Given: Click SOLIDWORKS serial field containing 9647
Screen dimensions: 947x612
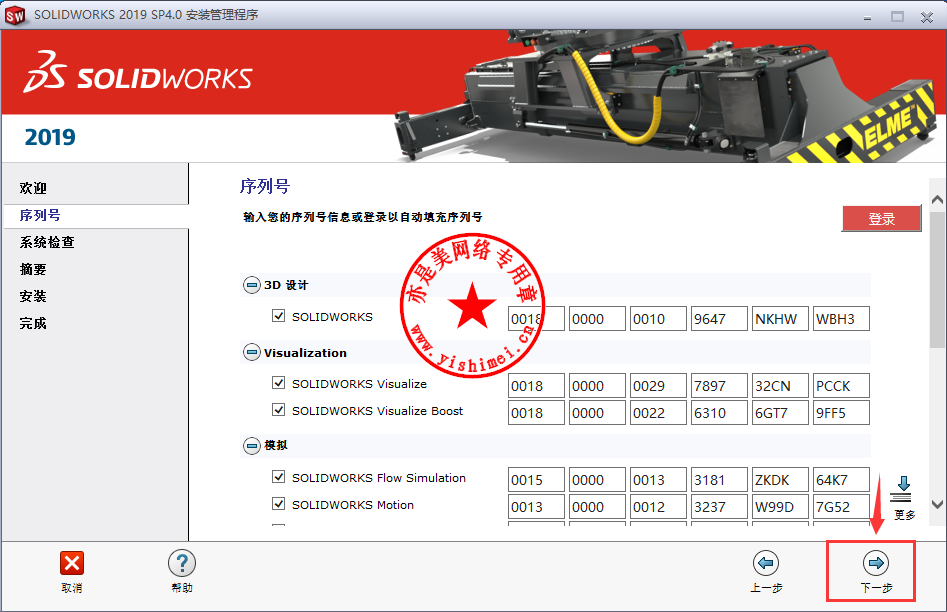Looking at the screenshot, I should 719,319.
